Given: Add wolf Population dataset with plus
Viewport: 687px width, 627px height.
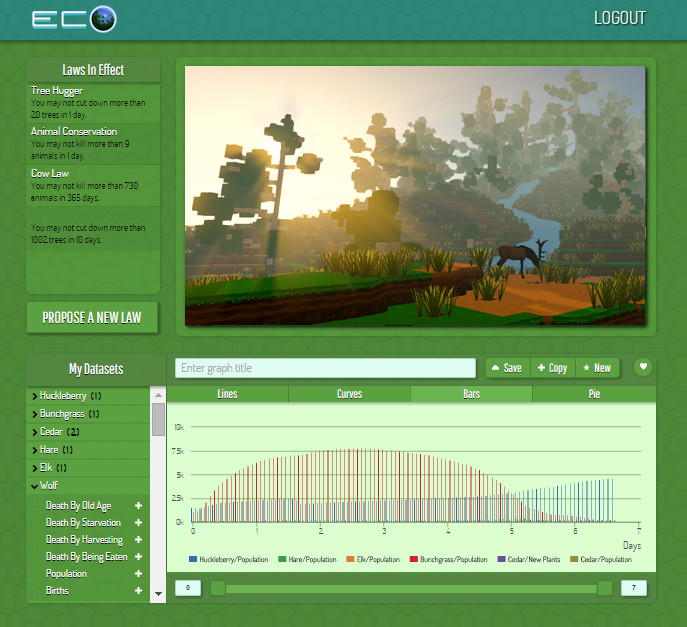Looking at the screenshot, I should (x=139, y=574).
